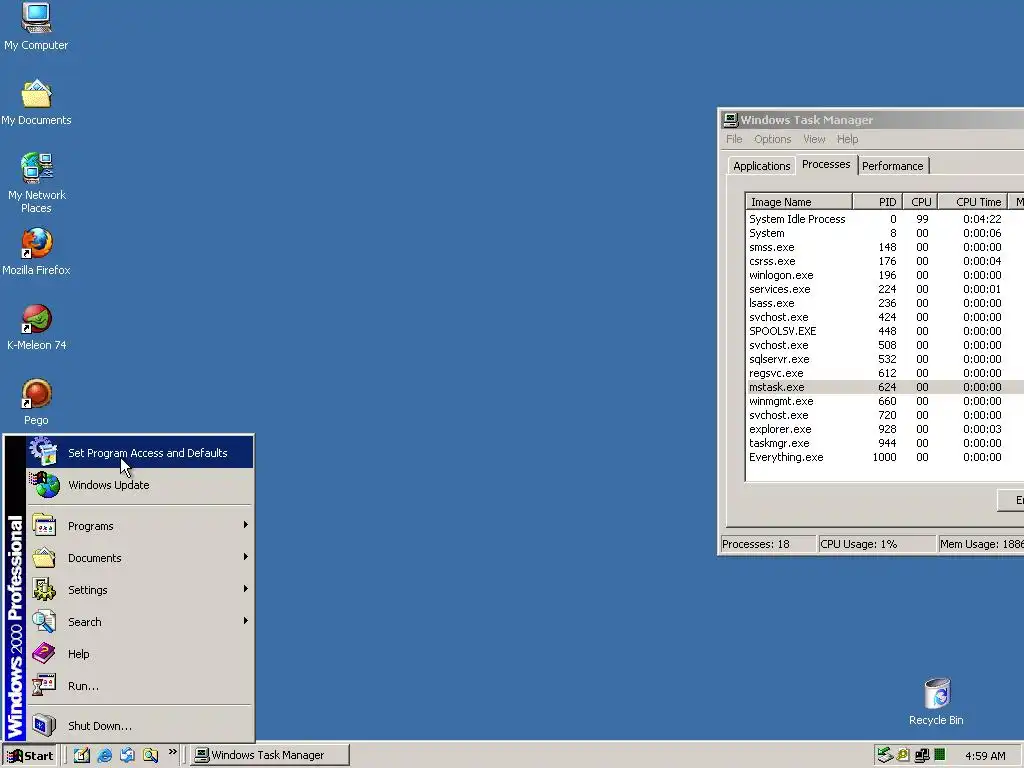This screenshot has width=1024, height=768.
Task: Click the Processes: 18 status bar panel
Action: (767, 544)
